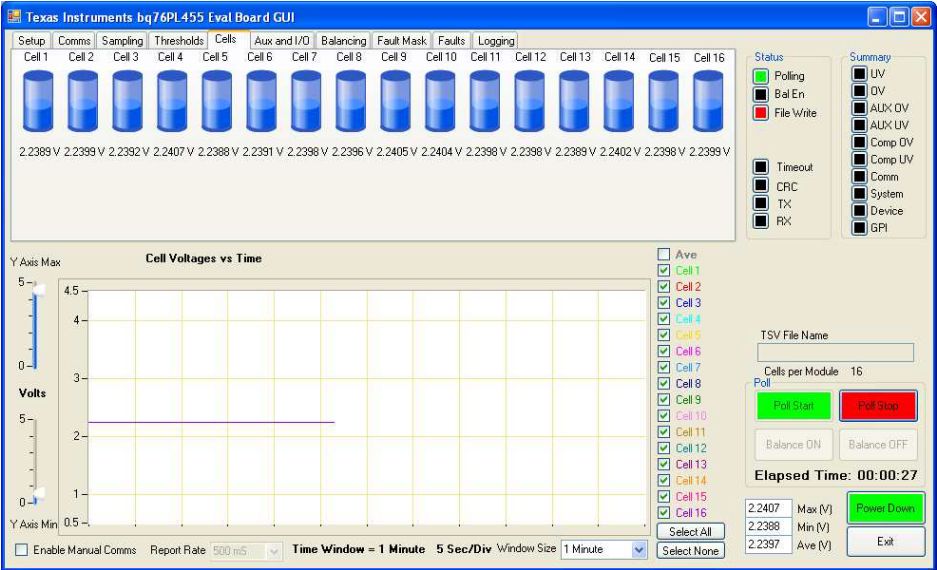Open the Aux and I/O tab
Image resolution: width=937 pixels, height=570 pixels.
pyautogui.click(x=281, y=41)
